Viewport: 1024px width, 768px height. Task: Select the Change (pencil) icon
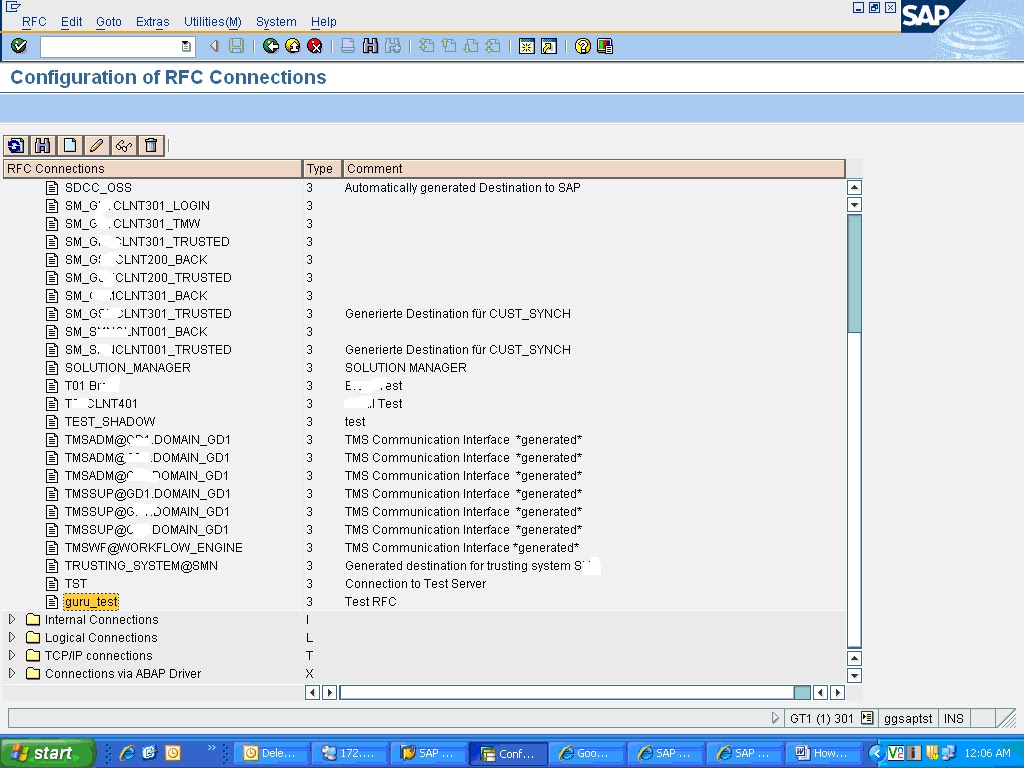[x=95, y=145]
